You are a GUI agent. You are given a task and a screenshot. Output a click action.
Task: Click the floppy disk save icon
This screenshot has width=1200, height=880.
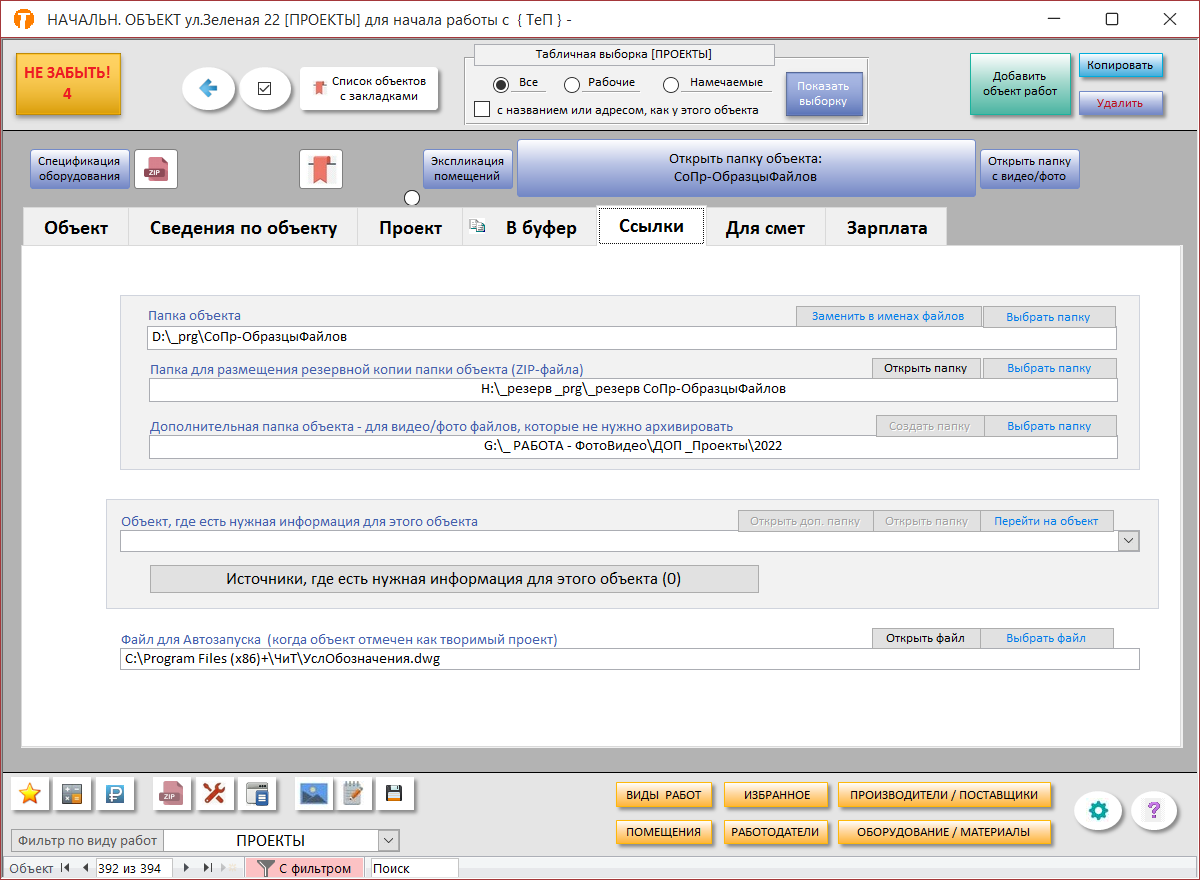394,794
